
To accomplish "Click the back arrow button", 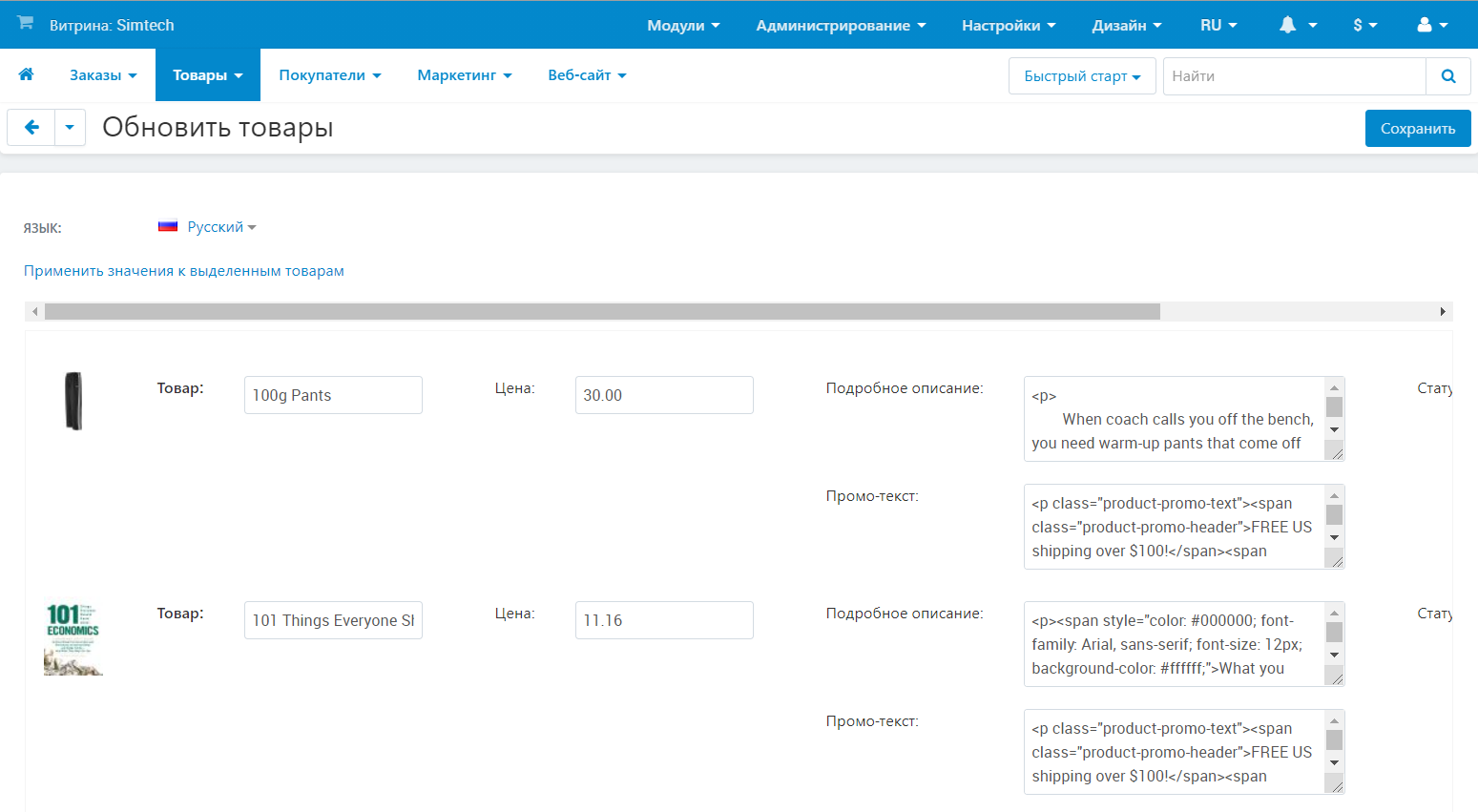I will click(x=31, y=127).
